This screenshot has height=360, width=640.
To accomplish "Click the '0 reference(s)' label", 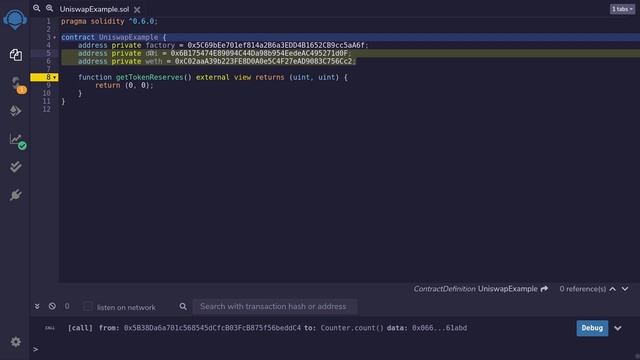I will click(582, 289).
